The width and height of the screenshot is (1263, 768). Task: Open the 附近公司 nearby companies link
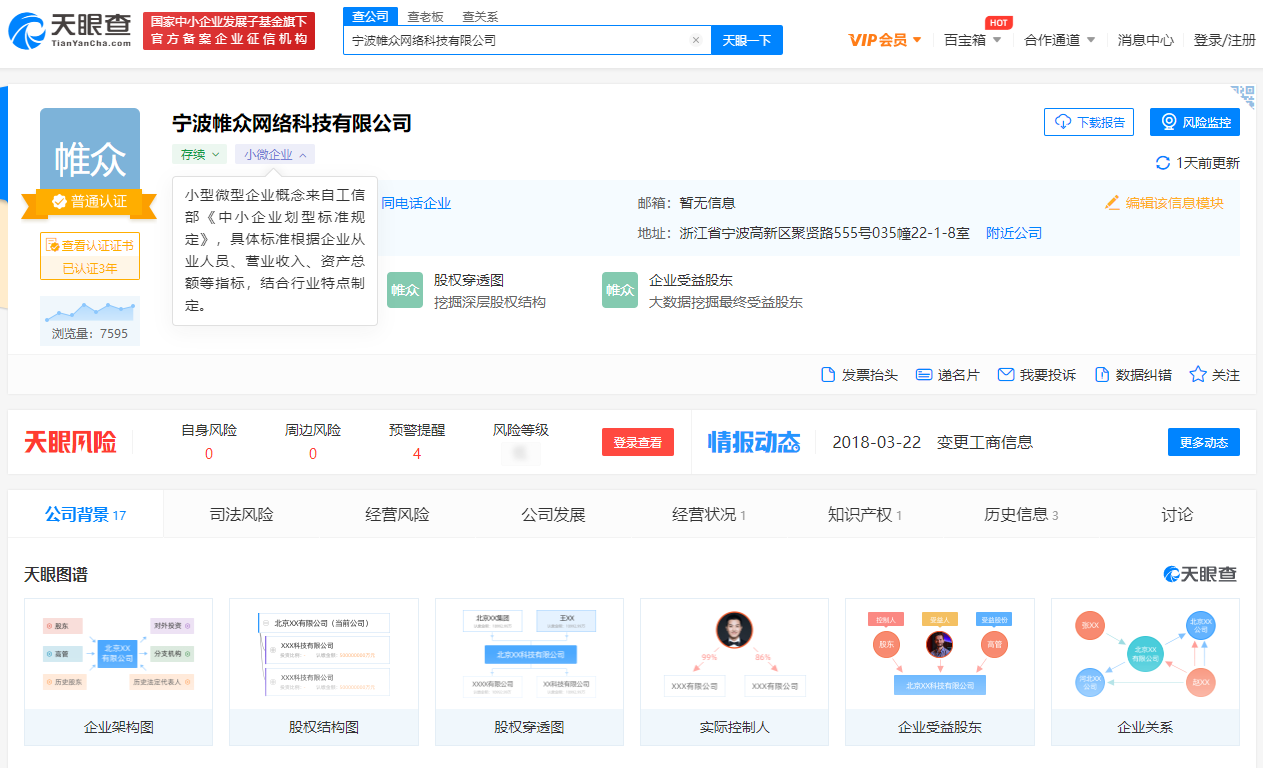(x=1014, y=233)
